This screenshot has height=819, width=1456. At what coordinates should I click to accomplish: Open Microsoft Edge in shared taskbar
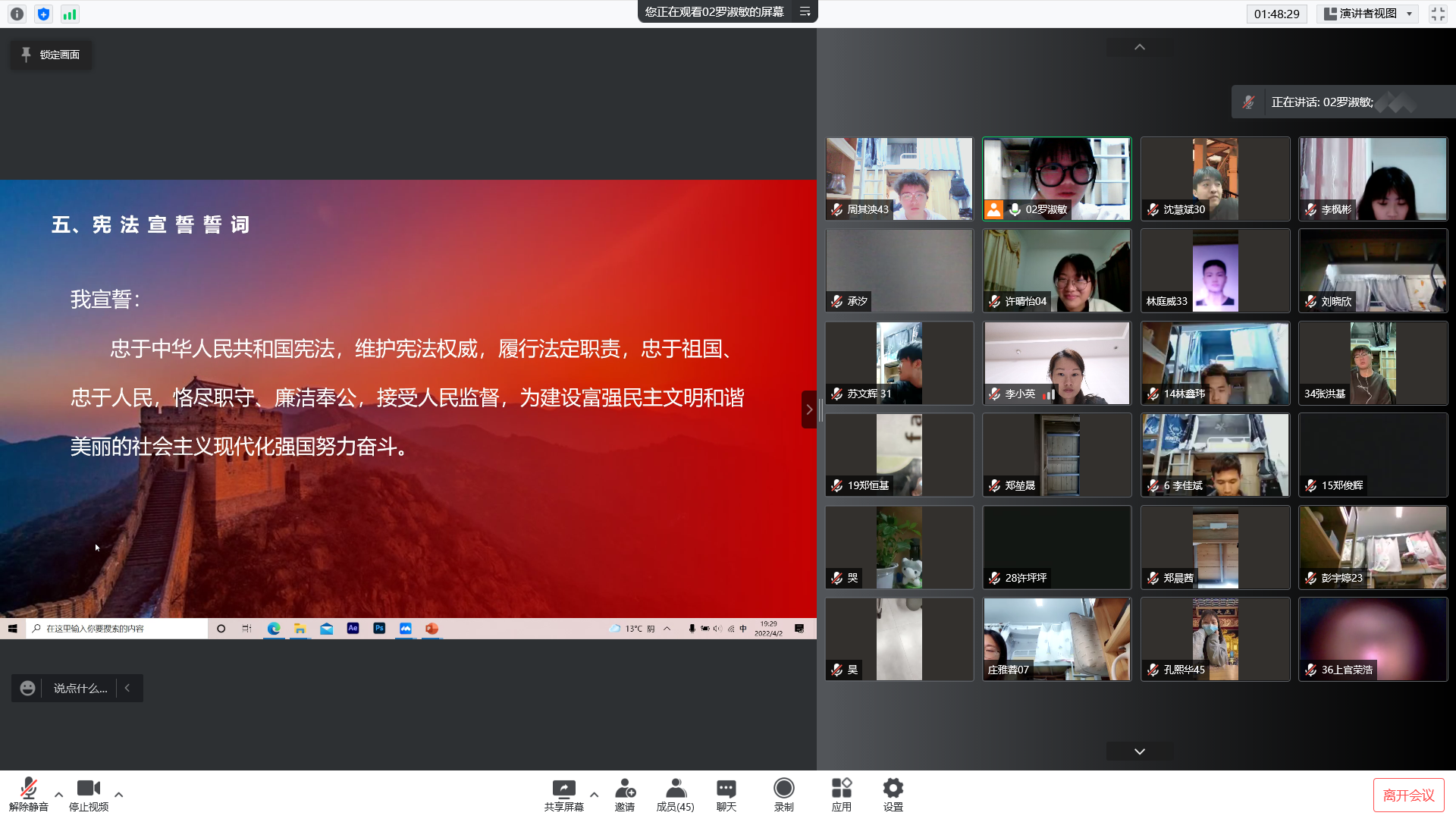click(274, 629)
